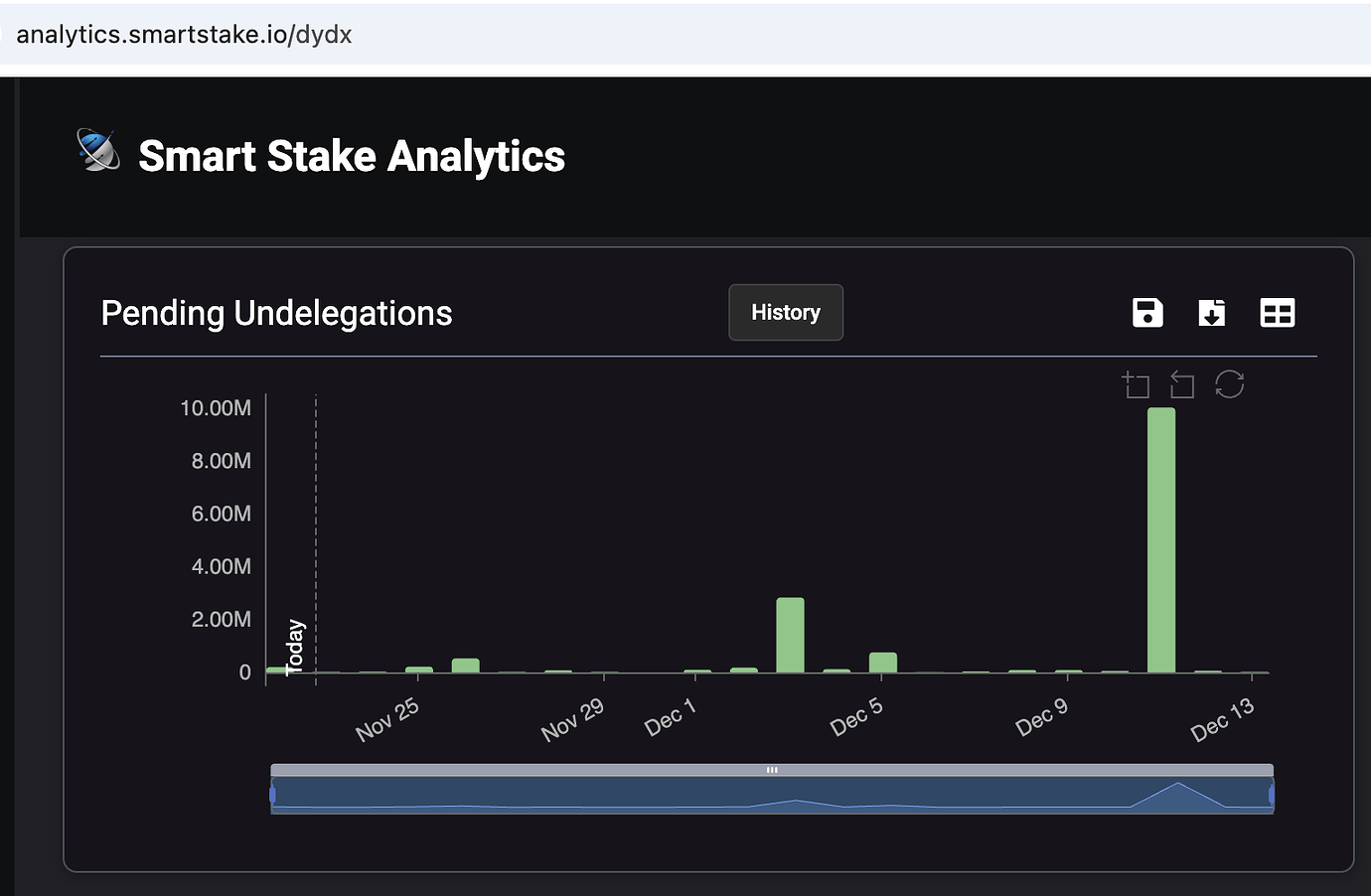
Task: Select the bar at Dec 5
Action: point(882,663)
